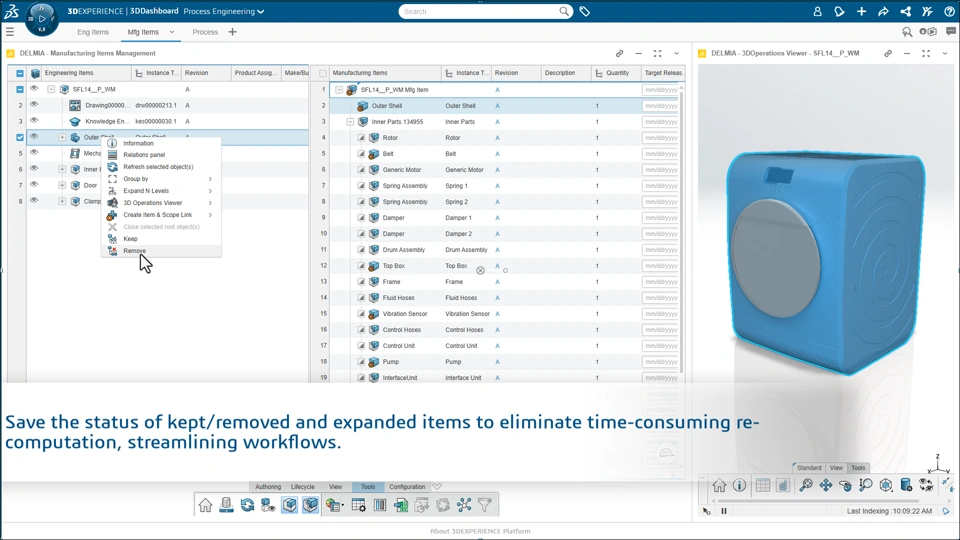This screenshot has height=540, width=960.
Task: Click the column layout icon in bottom toolbar
Action: pyautogui.click(x=380, y=505)
